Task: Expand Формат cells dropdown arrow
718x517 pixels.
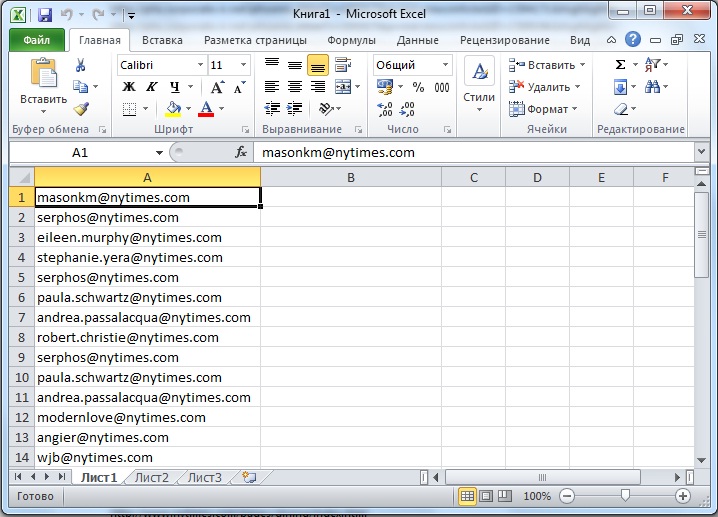Action: [574, 109]
